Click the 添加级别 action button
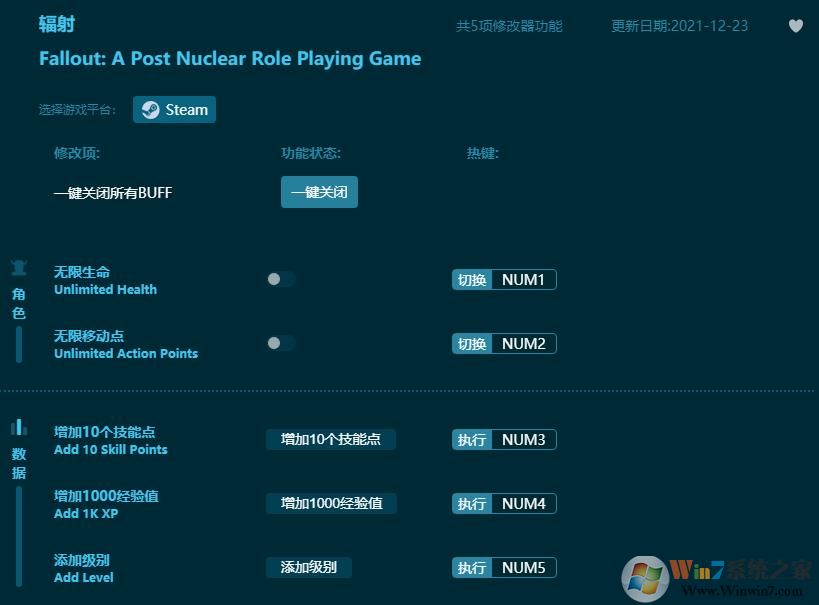Screen dimensions: 819x605 (309, 567)
